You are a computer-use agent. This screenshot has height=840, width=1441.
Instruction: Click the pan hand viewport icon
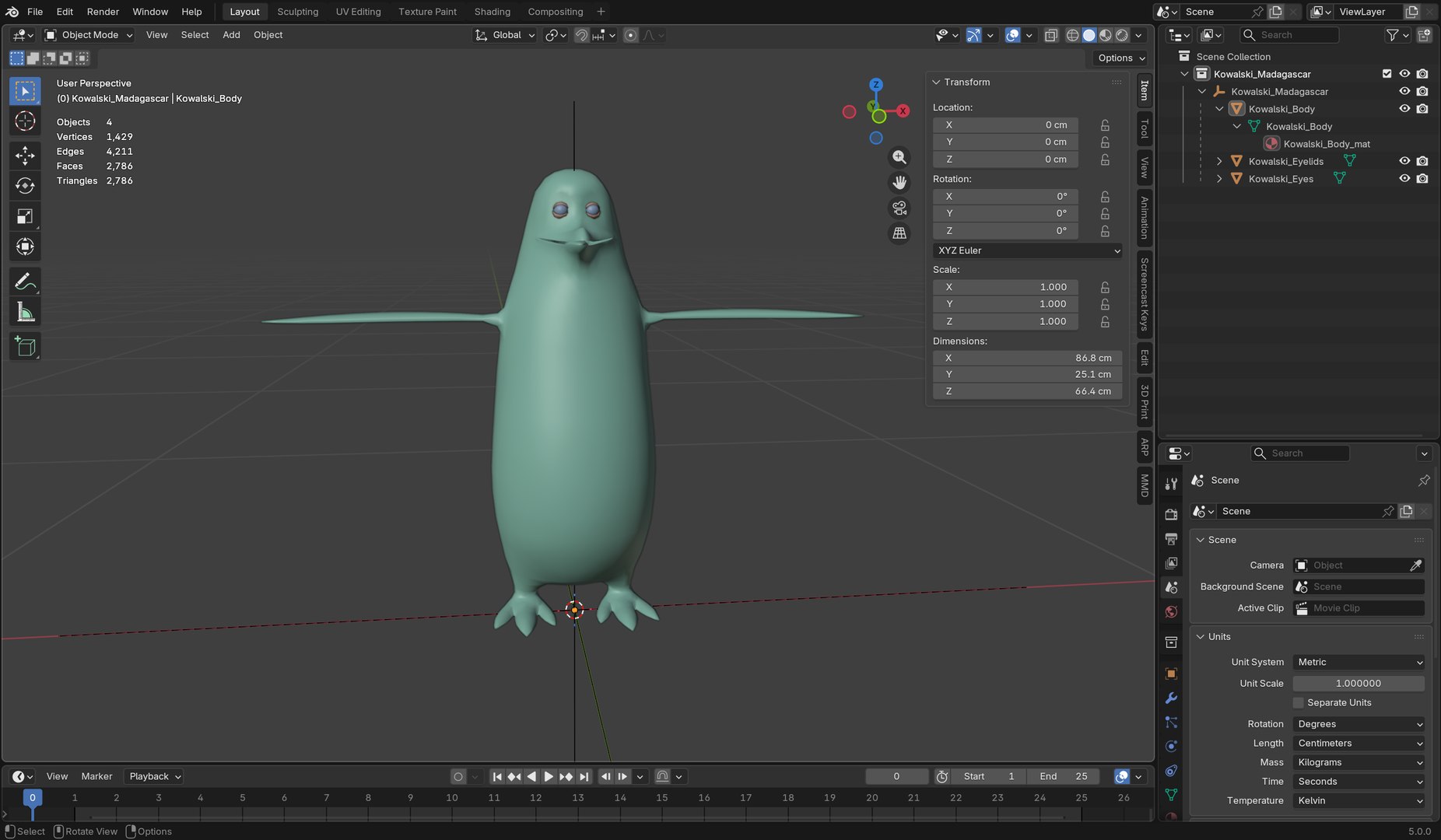(x=899, y=182)
